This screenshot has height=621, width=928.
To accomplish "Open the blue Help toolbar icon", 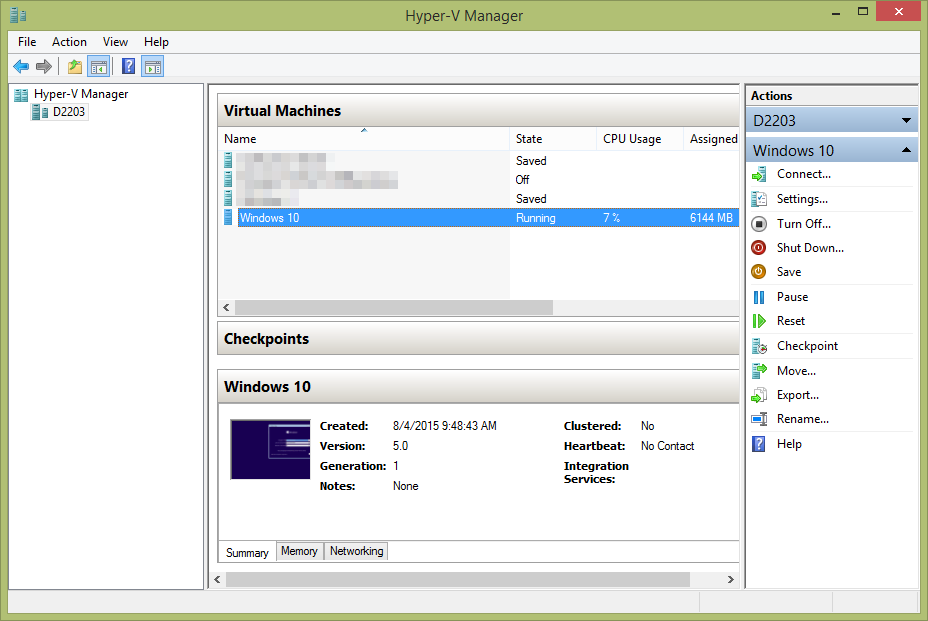I will (x=128, y=66).
